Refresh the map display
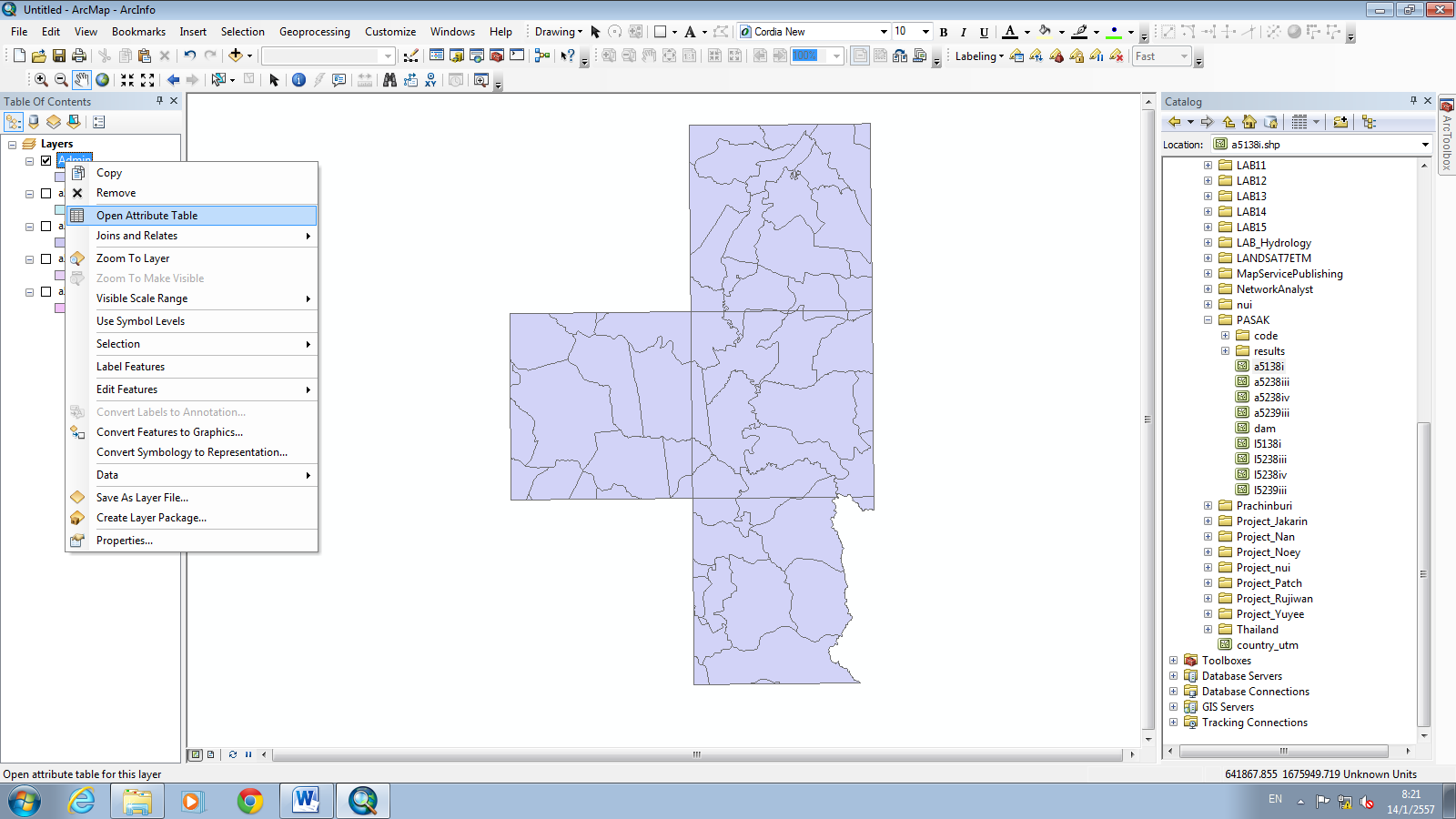Image resolution: width=1456 pixels, height=819 pixels. pos(233,754)
